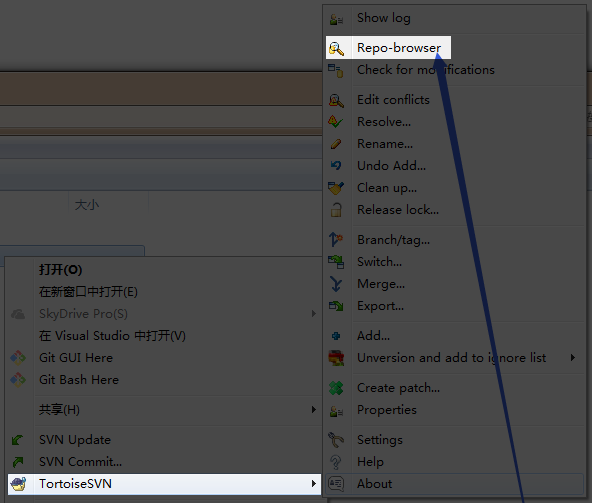Viewport: 592px width, 503px height.
Task: Choose 在 Visual Studio 中打开(V)
Action: pyautogui.click(x=112, y=336)
